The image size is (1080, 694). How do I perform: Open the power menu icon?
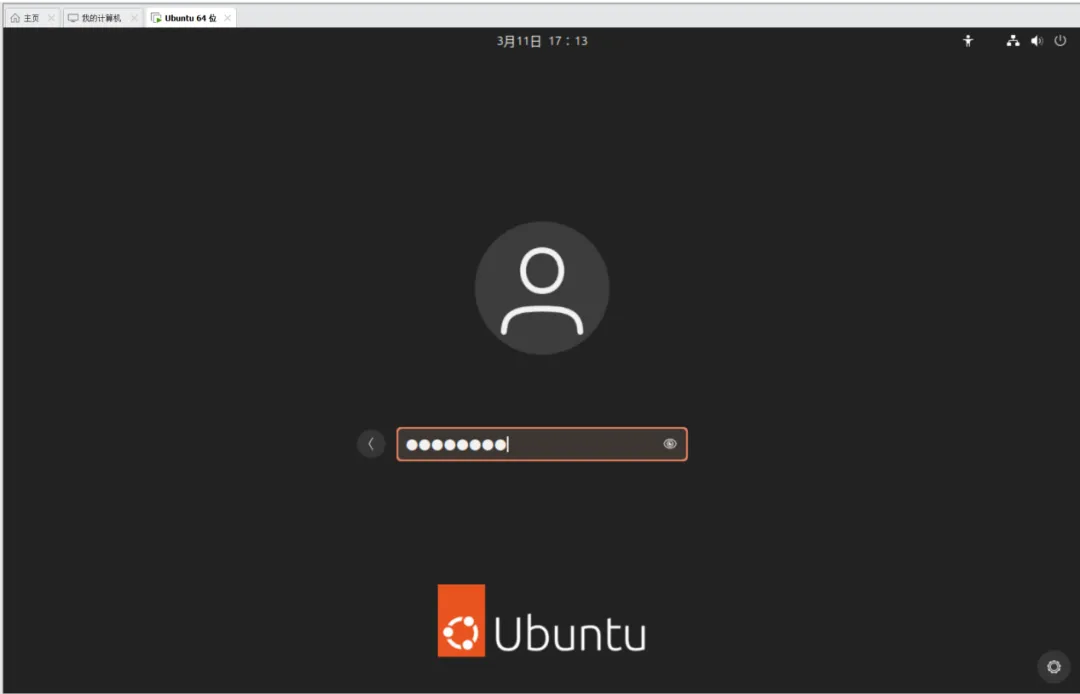pos(1060,41)
